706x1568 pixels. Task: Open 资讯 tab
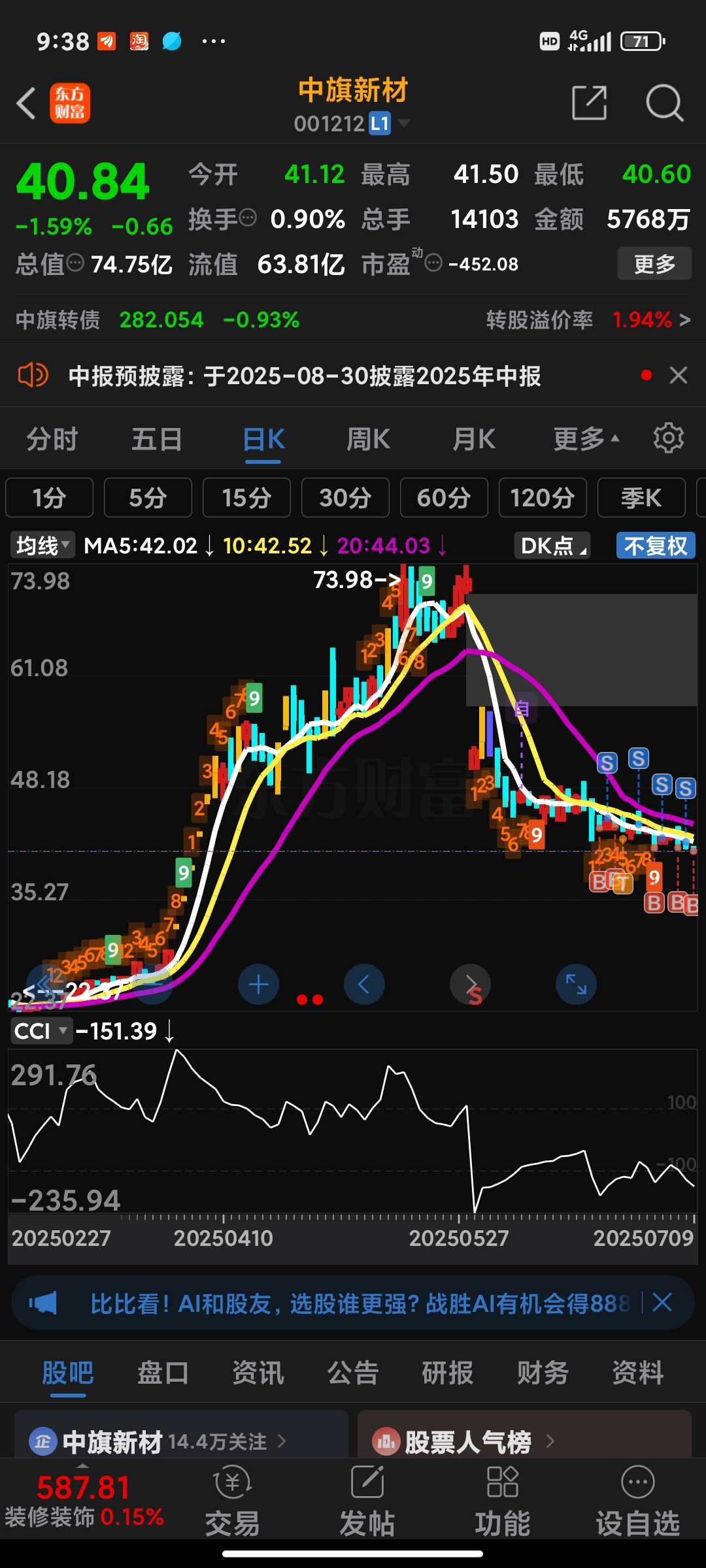tap(258, 1373)
